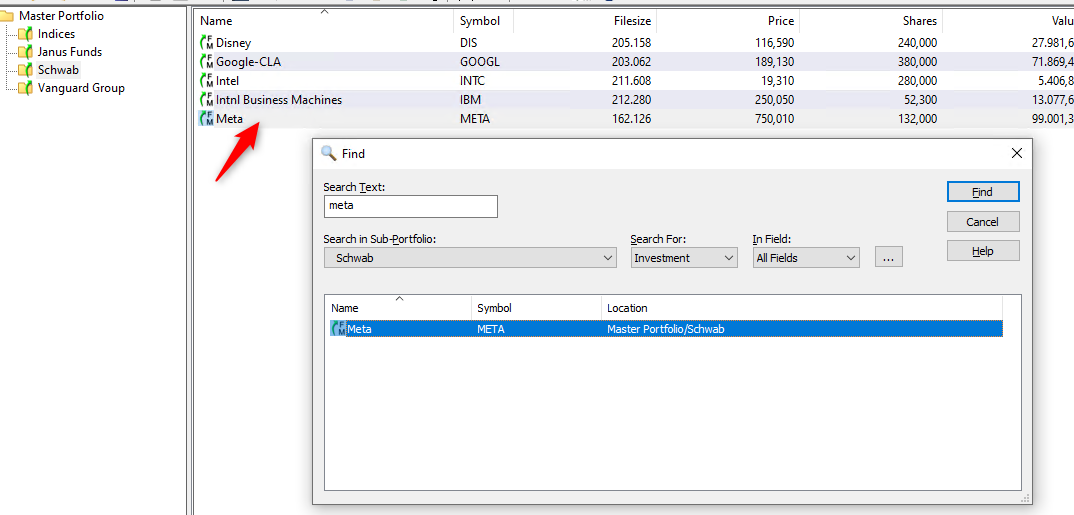1074x515 pixels.
Task: Click Intel's filesize 211.608
Action: click(x=632, y=81)
